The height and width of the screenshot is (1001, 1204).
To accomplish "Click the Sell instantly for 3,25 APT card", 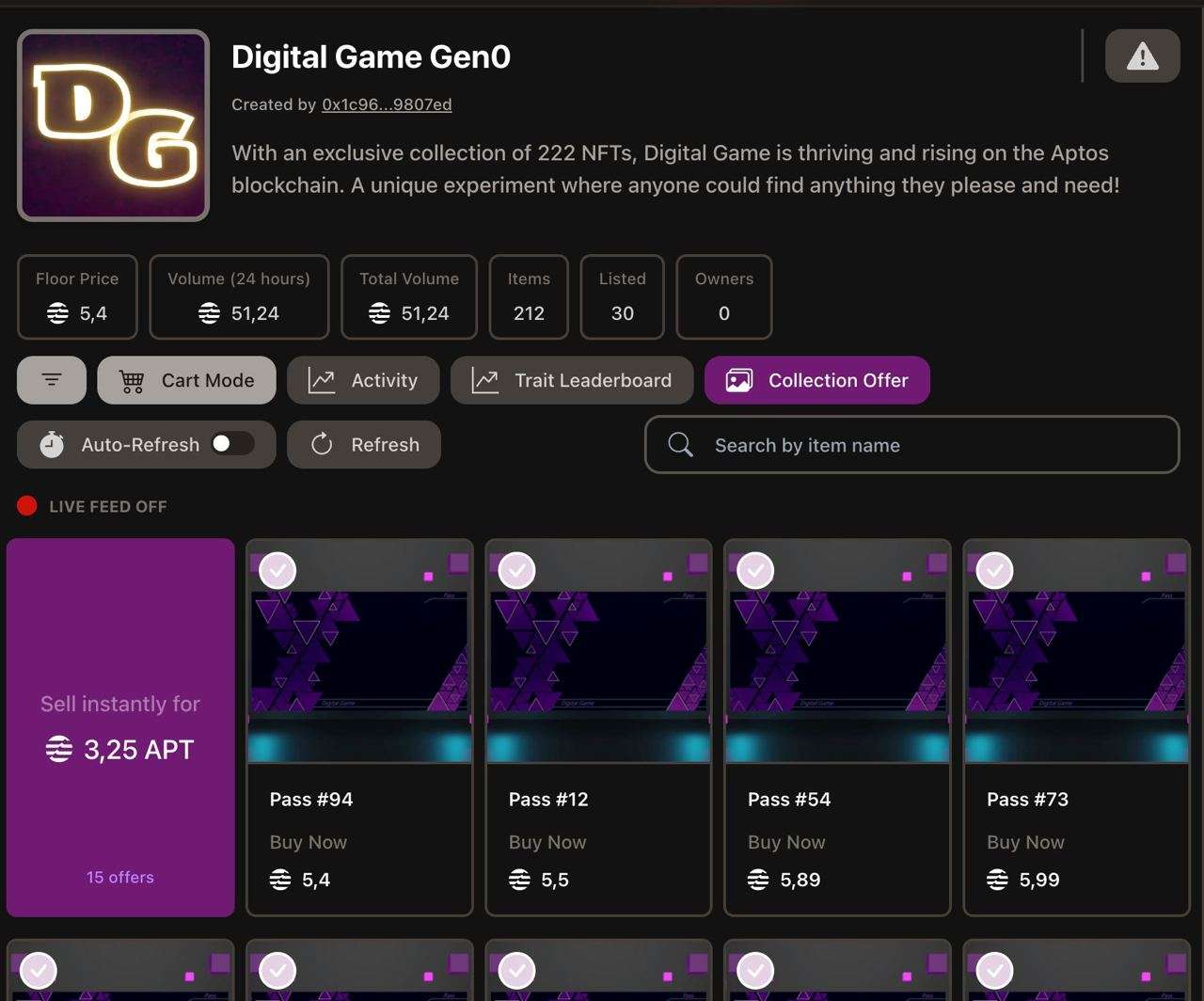I will point(120,727).
